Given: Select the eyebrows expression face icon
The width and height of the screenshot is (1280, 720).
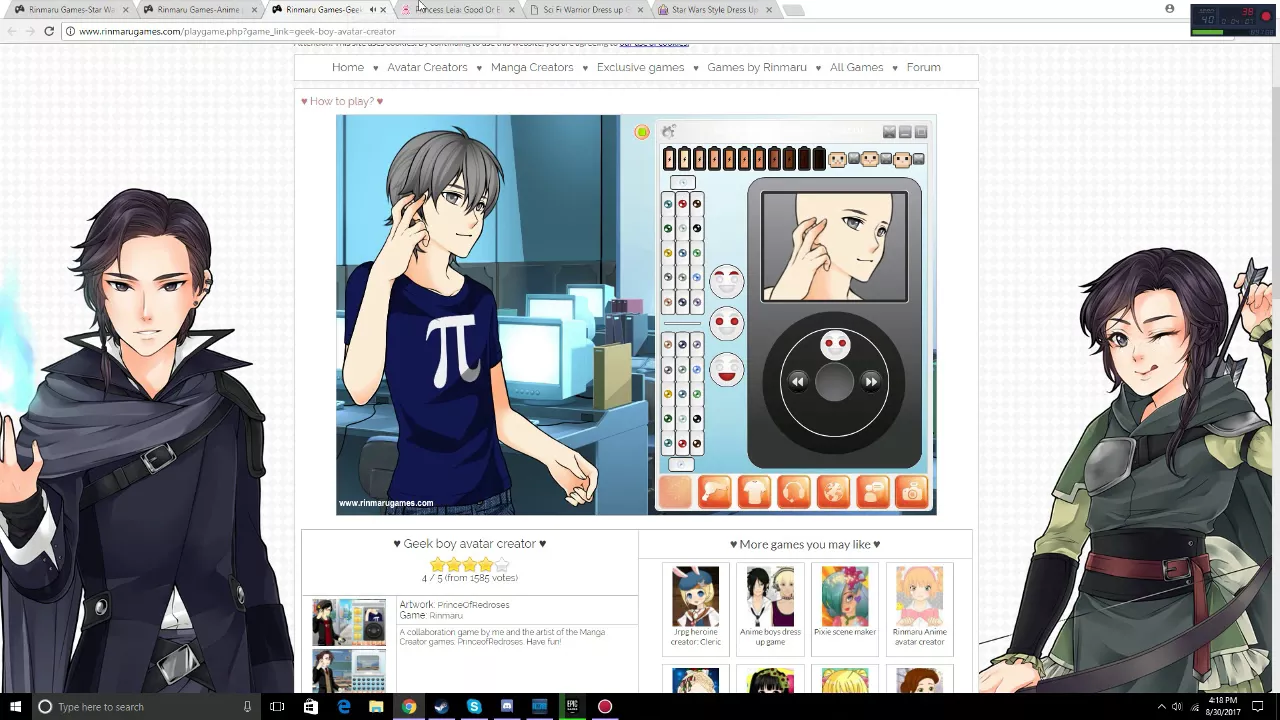Looking at the screenshot, I should (727, 280).
